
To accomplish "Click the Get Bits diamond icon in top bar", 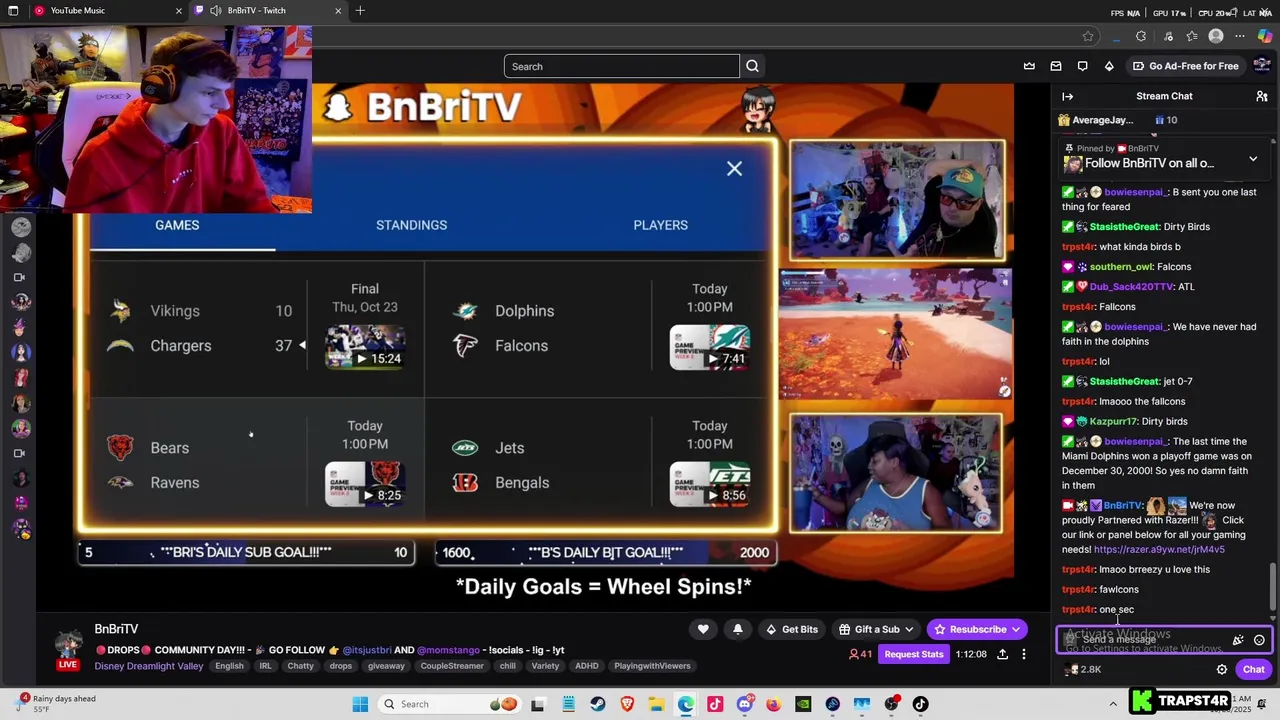I will tap(1109, 66).
